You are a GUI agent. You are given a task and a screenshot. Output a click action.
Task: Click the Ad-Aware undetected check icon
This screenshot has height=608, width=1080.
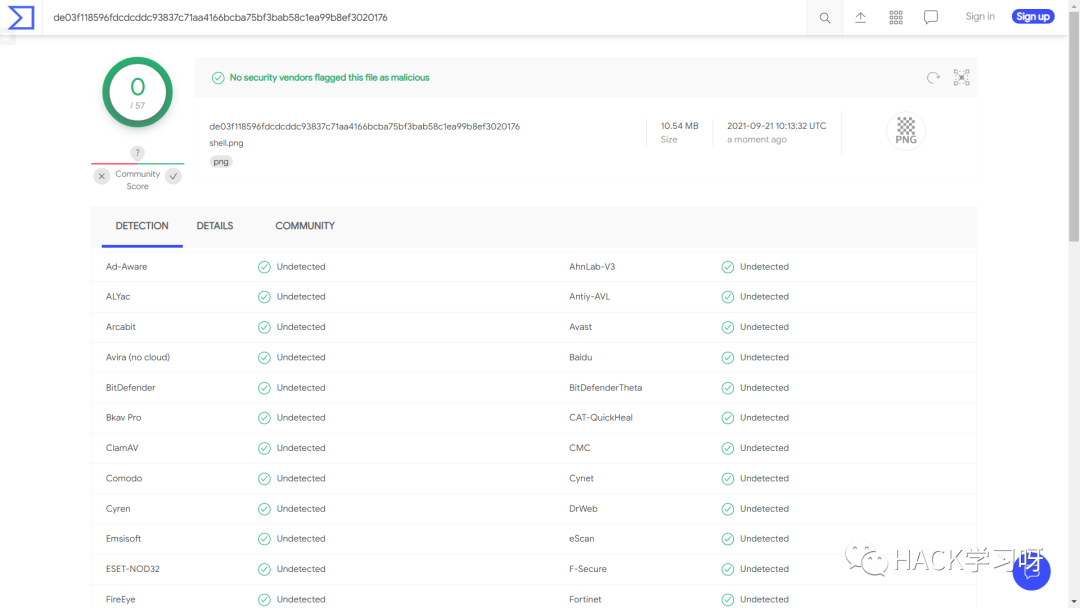pos(264,267)
